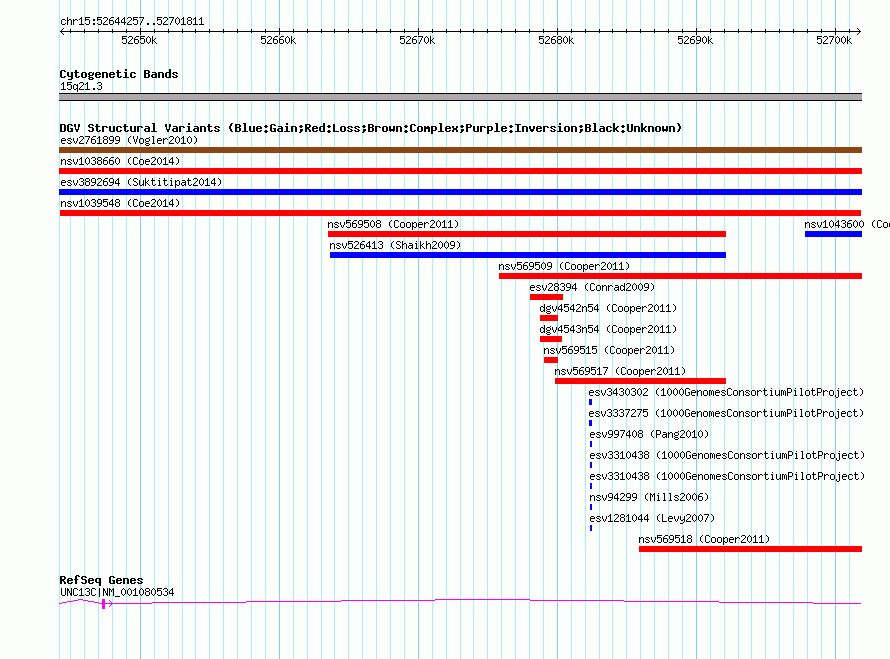Click the chr15:52644257..52701811 coordinate text
The width and height of the screenshot is (890, 659).
[132, 21]
